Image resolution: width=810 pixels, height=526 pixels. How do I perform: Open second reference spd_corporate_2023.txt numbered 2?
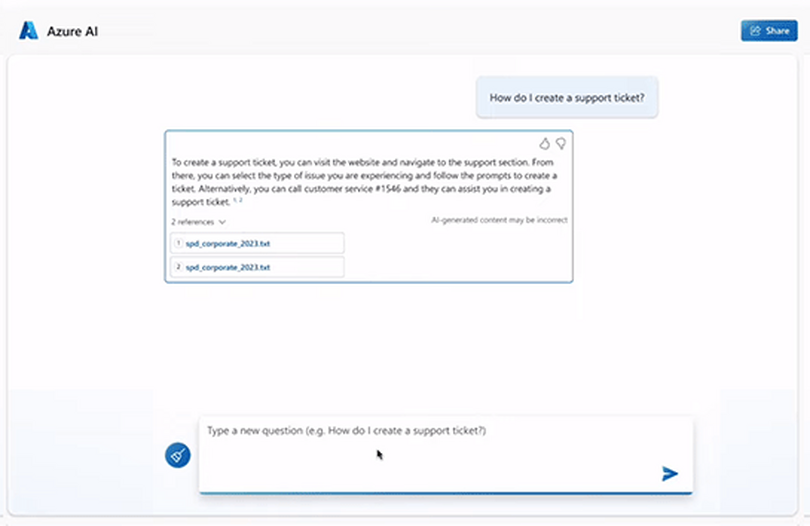pyautogui.click(x=257, y=267)
